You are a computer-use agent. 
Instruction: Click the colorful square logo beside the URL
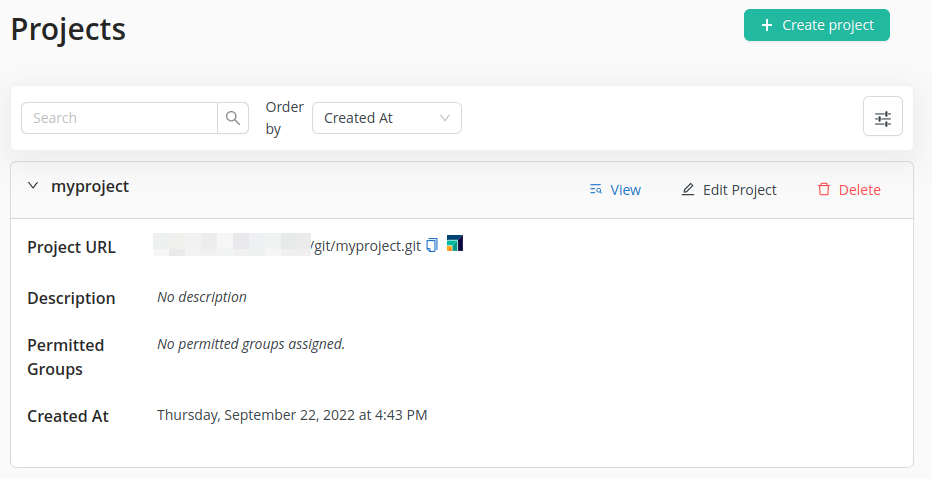(x=455, y=243)
